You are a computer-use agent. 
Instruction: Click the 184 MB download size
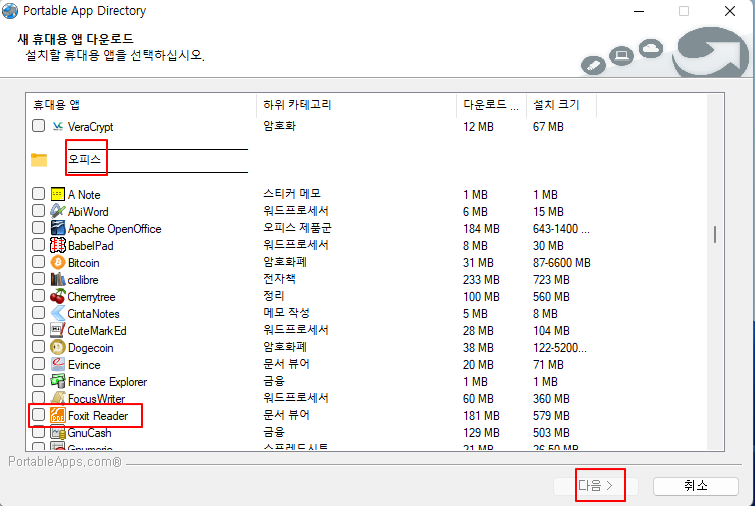click(x=481, y=229)
